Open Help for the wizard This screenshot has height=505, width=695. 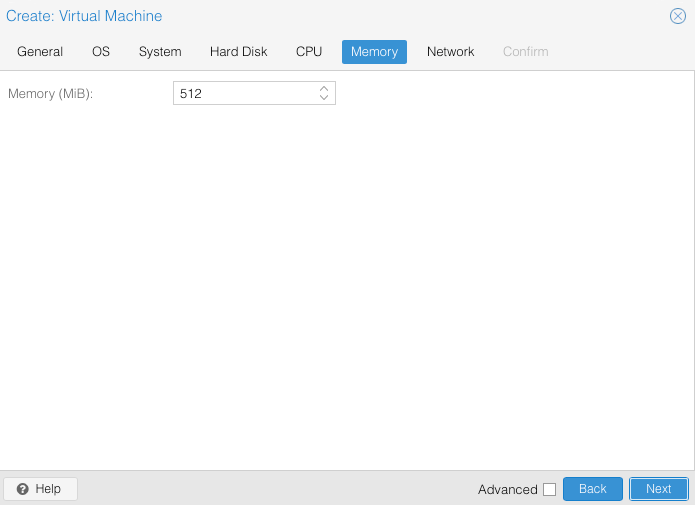click(x=40, y=489)
